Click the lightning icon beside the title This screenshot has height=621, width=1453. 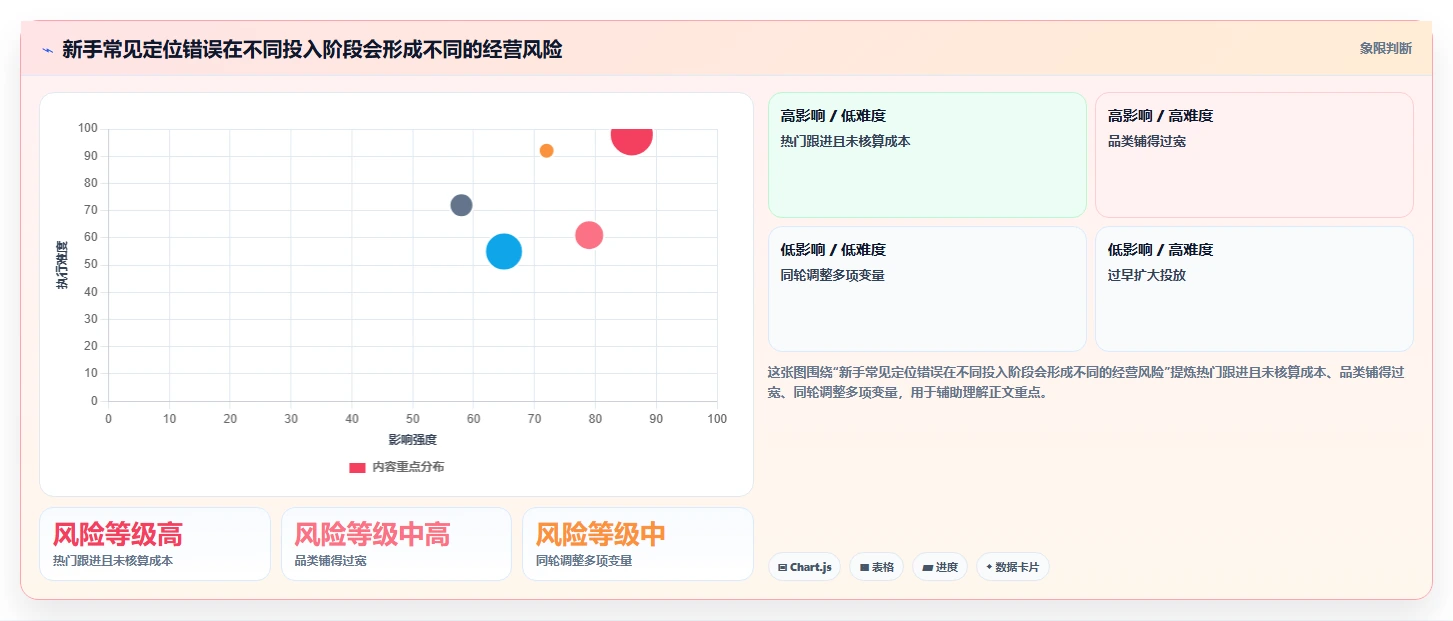[x=47, y=49]
